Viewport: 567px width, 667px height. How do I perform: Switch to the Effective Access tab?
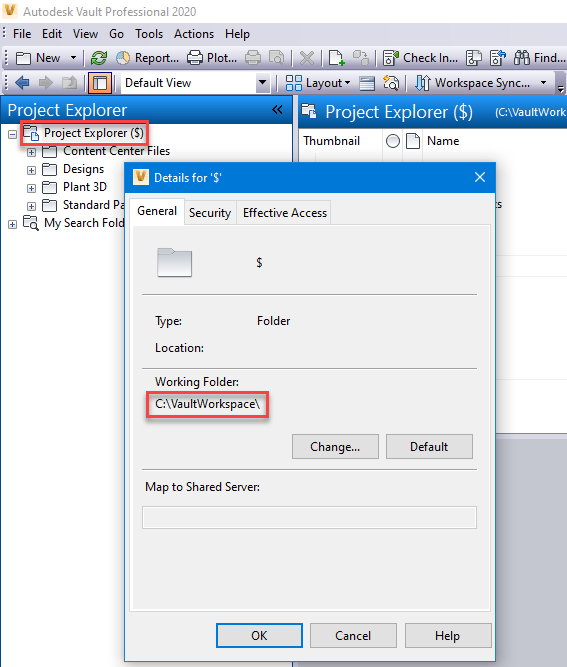click(285, 213)
